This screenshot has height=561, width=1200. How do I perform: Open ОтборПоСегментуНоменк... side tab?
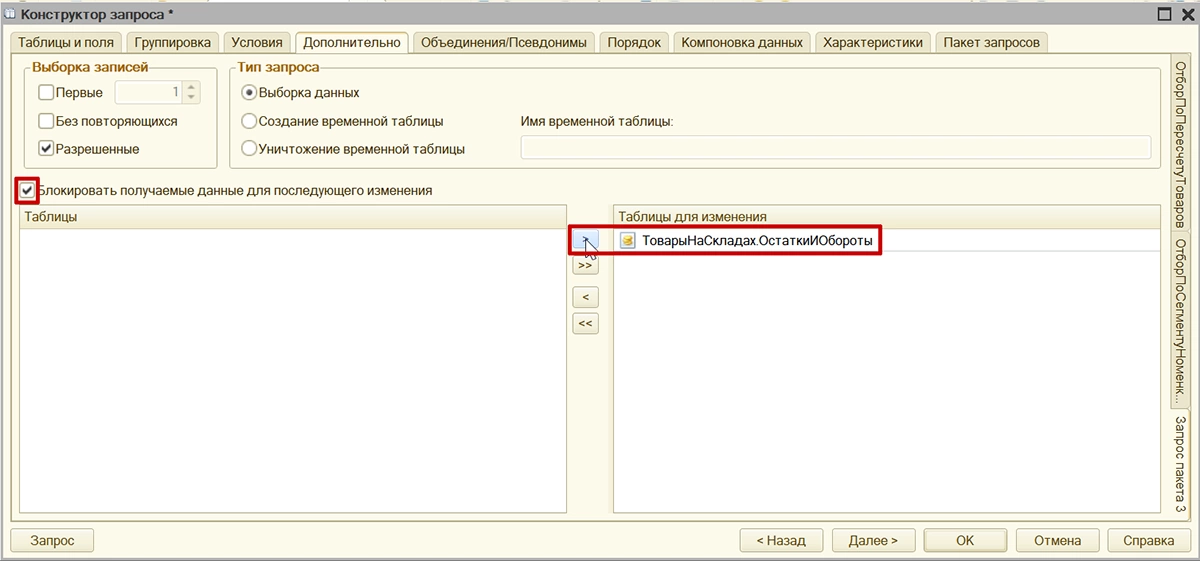1180,320
